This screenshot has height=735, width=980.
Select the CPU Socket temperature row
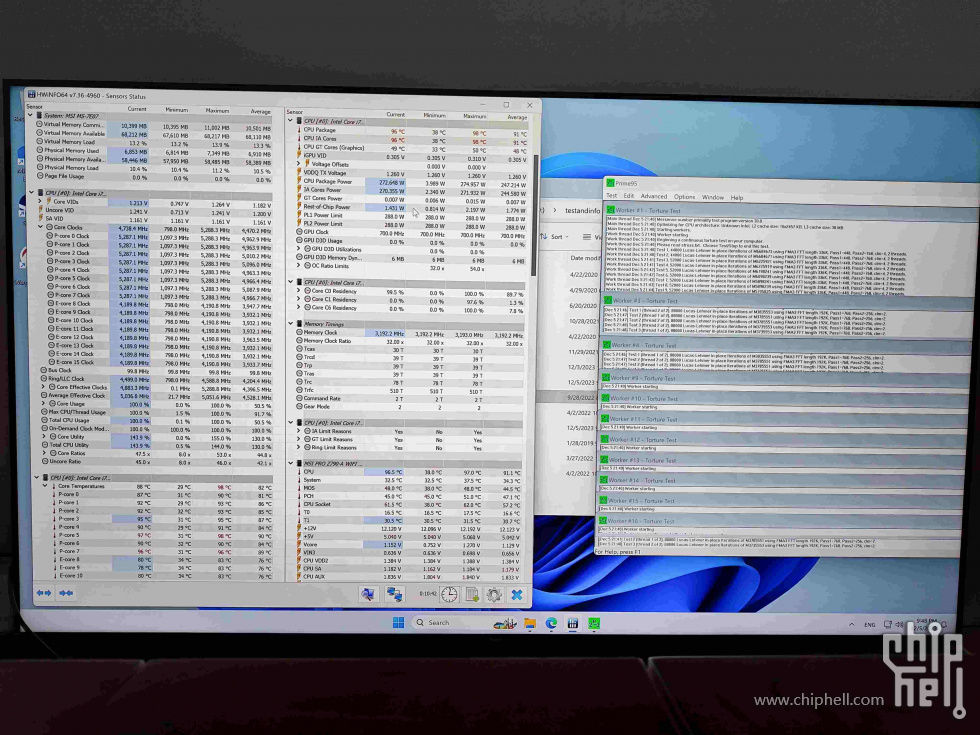(x=409, y=504)
